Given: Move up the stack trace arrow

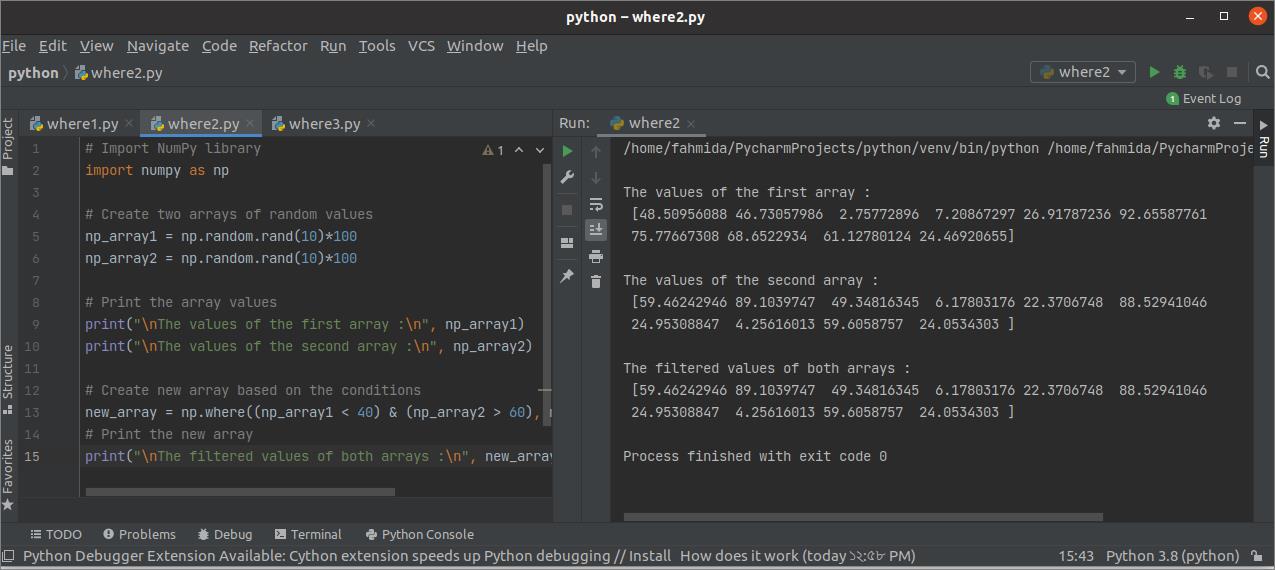Looking at the screenshot, I should click(x=596, y=151).
